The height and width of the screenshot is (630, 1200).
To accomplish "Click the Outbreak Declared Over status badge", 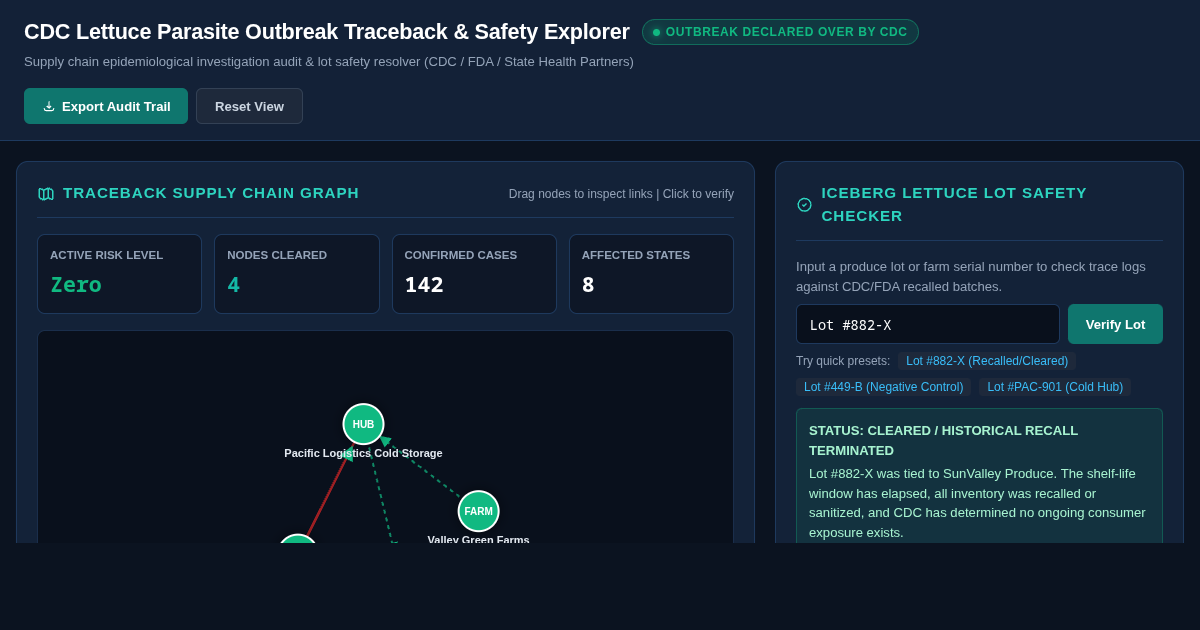I will point(780,32).
